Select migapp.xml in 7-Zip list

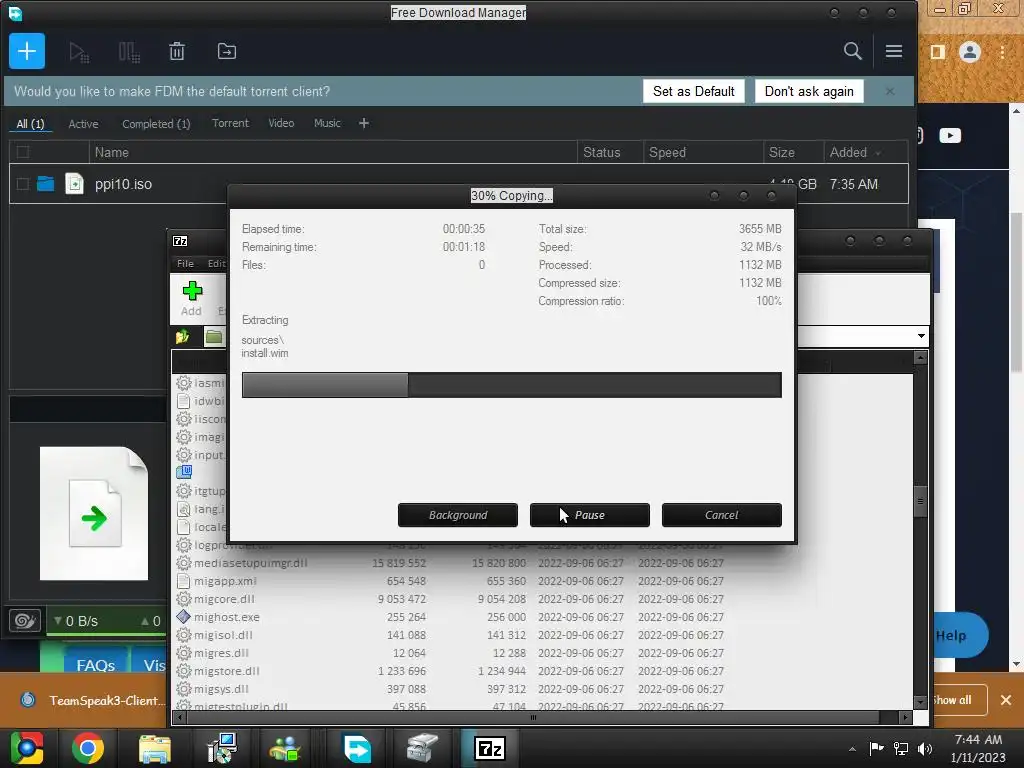coord(225,581)
